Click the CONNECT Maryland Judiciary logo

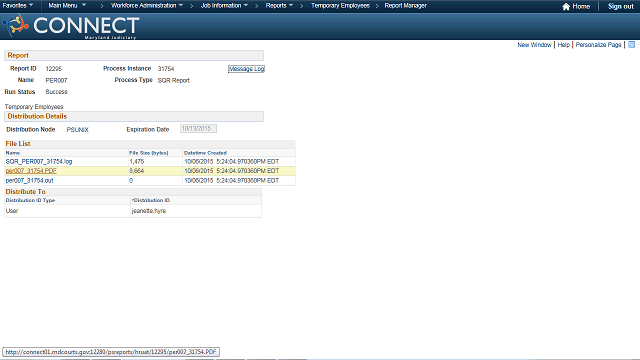(71, 26)
